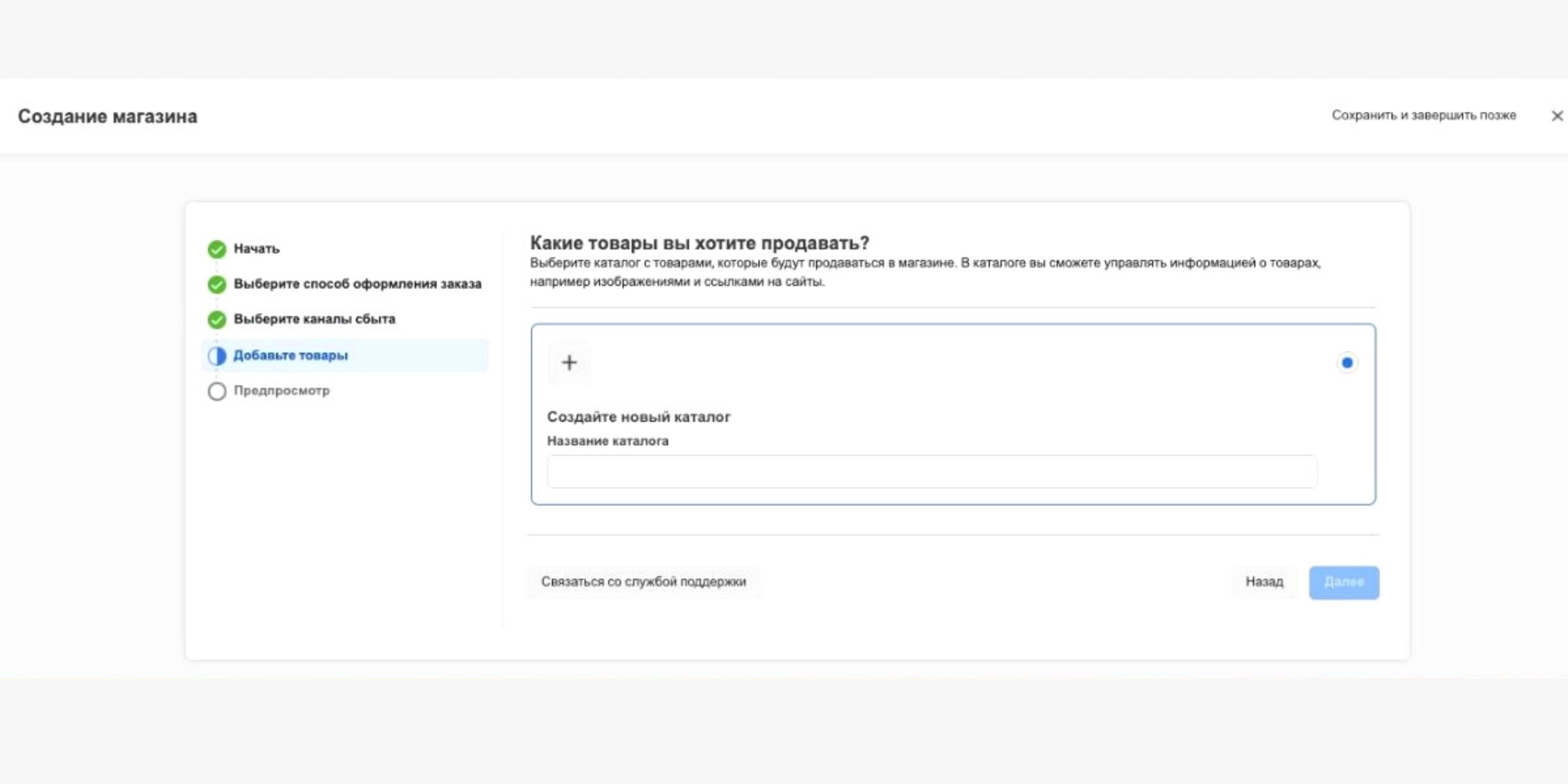Select the new catalog radio button
Screen dimensions: 1568x784
(1347, 363)
